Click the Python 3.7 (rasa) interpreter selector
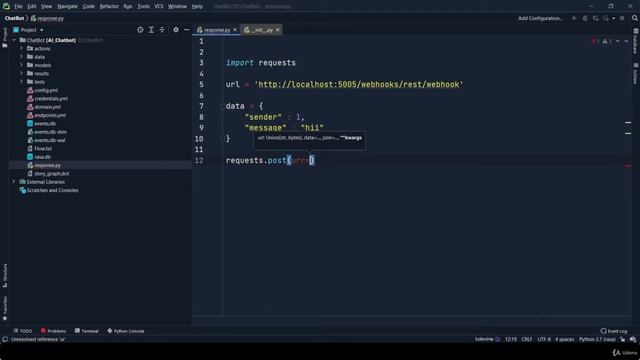This screenshot has width=640, height=360. point(597,339)
